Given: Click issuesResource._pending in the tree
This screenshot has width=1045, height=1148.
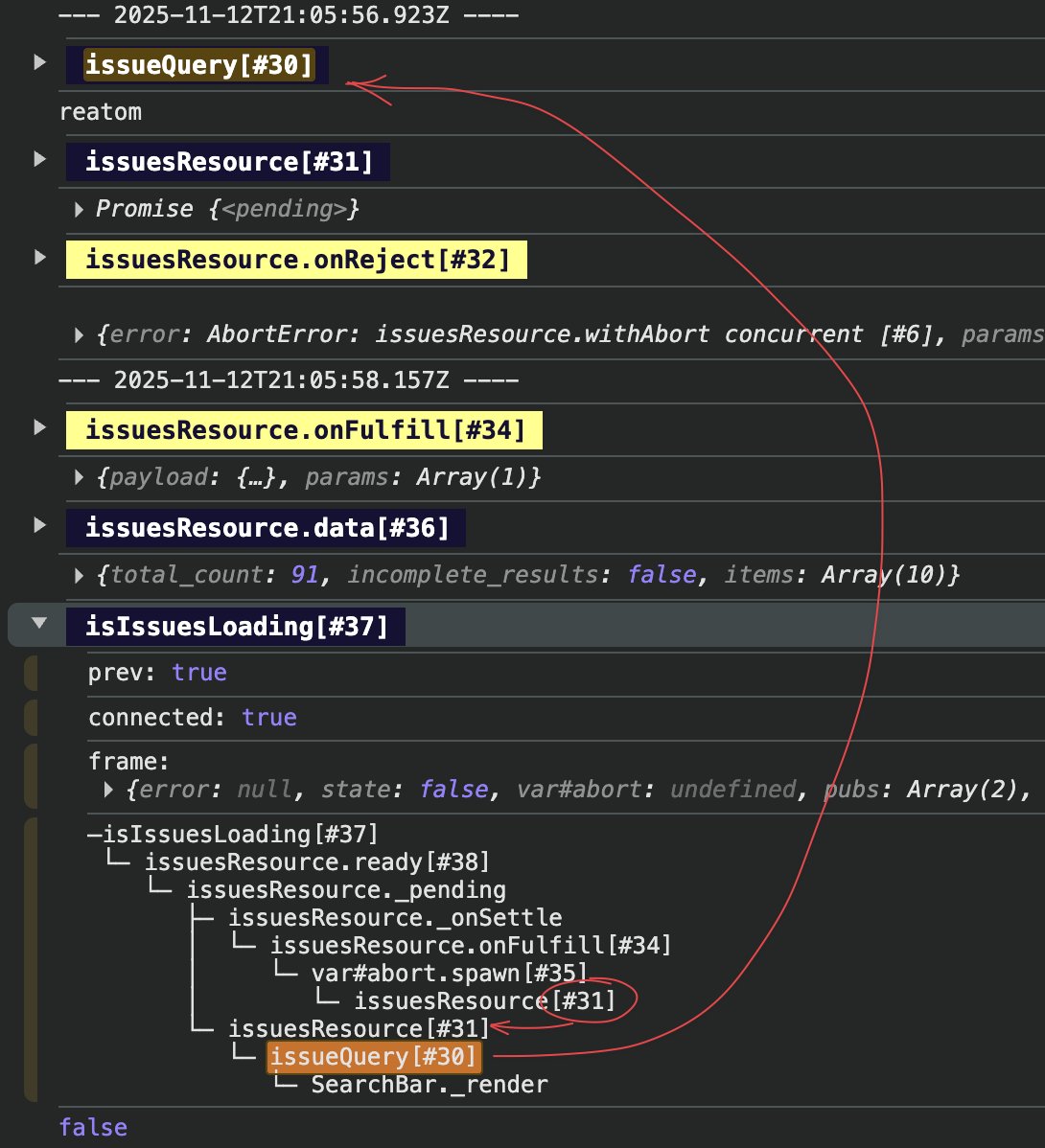Looking at the screenshot, I should (346, 889).
